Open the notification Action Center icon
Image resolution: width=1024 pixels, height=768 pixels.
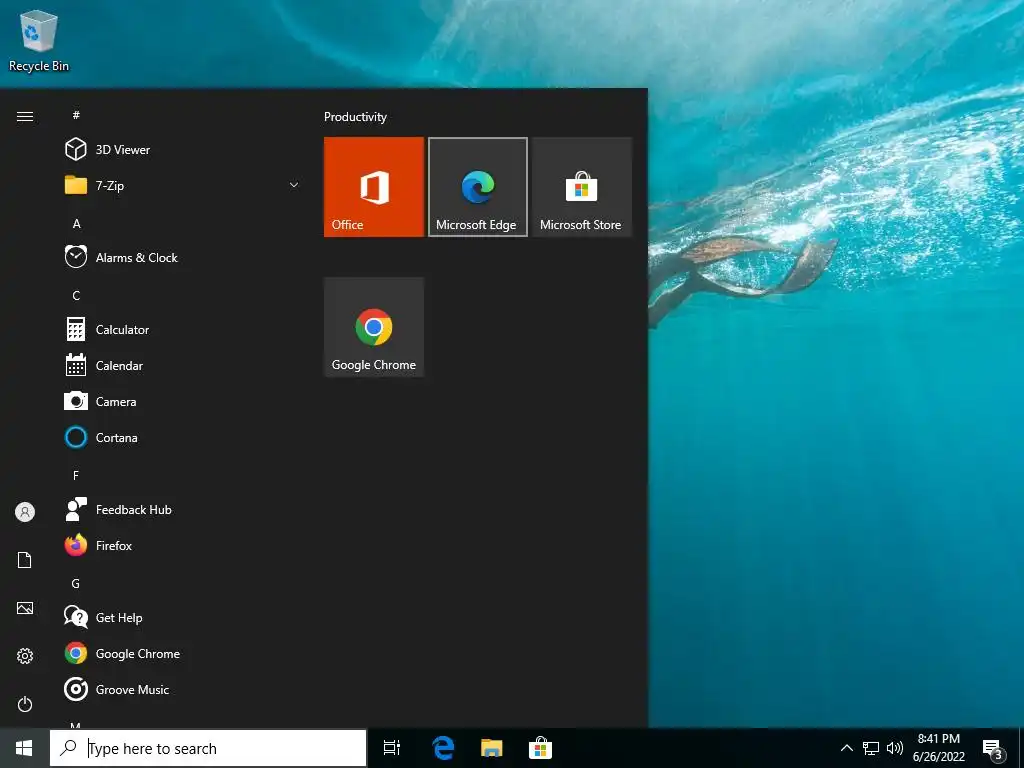[x=993, y=749]
